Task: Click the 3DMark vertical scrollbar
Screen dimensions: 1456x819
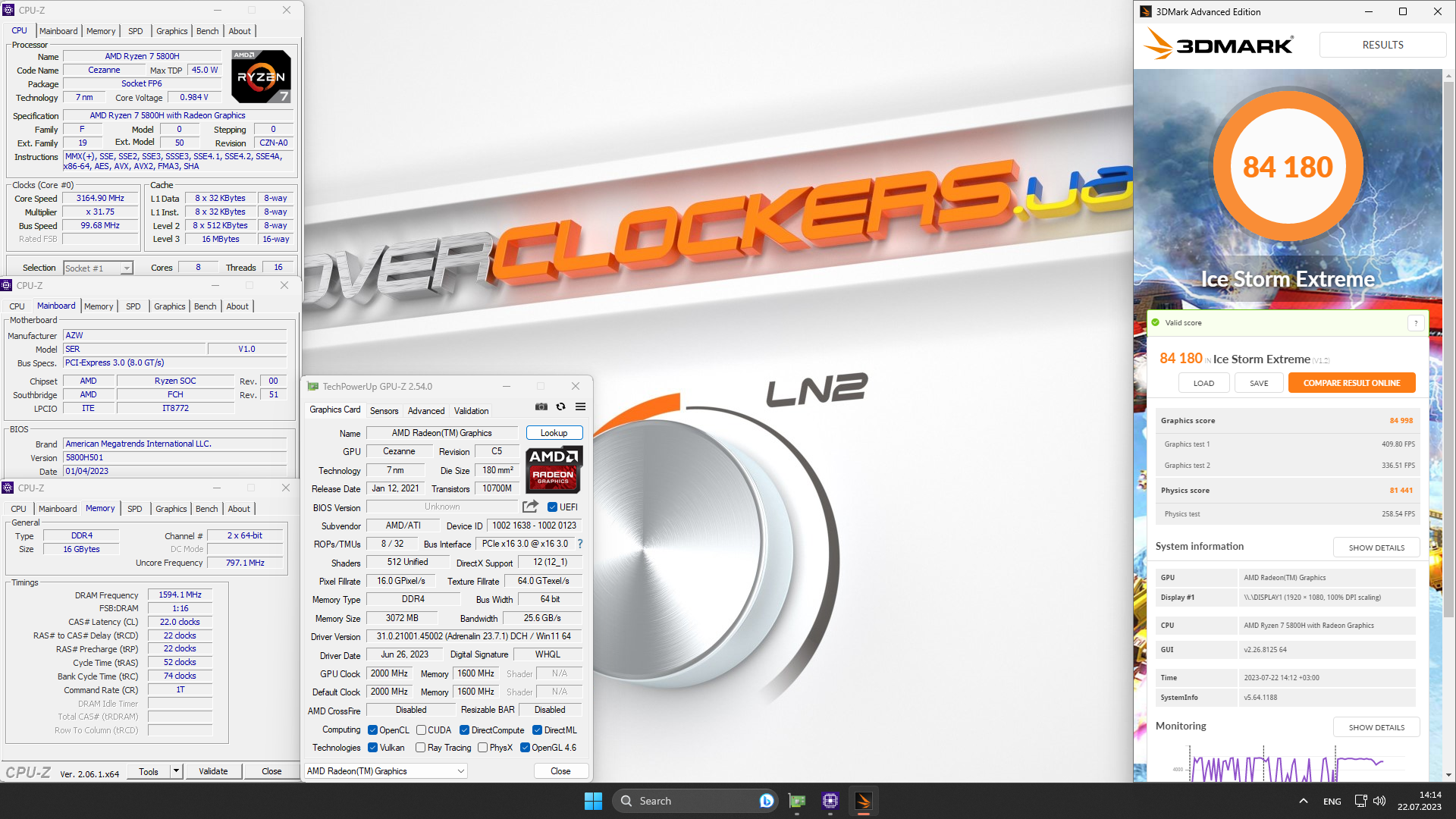Action: [x=1449, y=349]
